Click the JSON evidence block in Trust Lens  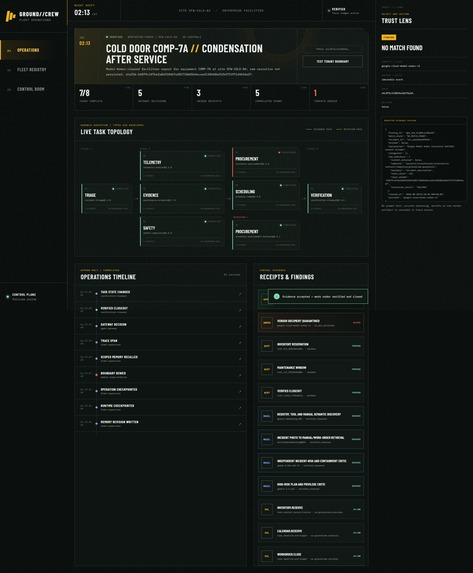(424, 163)
